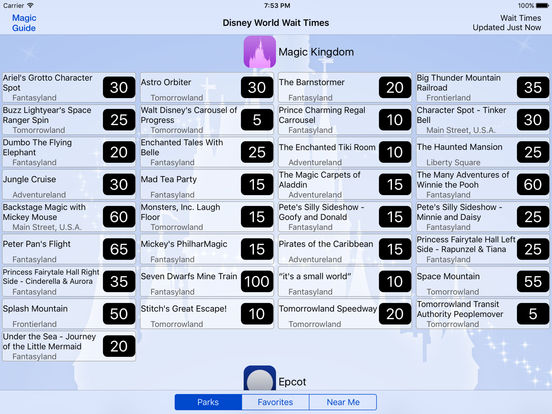The image size is (552, 414).
Task: Select Fairytale Hall Cinderella & Aurora card
Action: click(69, 282)
